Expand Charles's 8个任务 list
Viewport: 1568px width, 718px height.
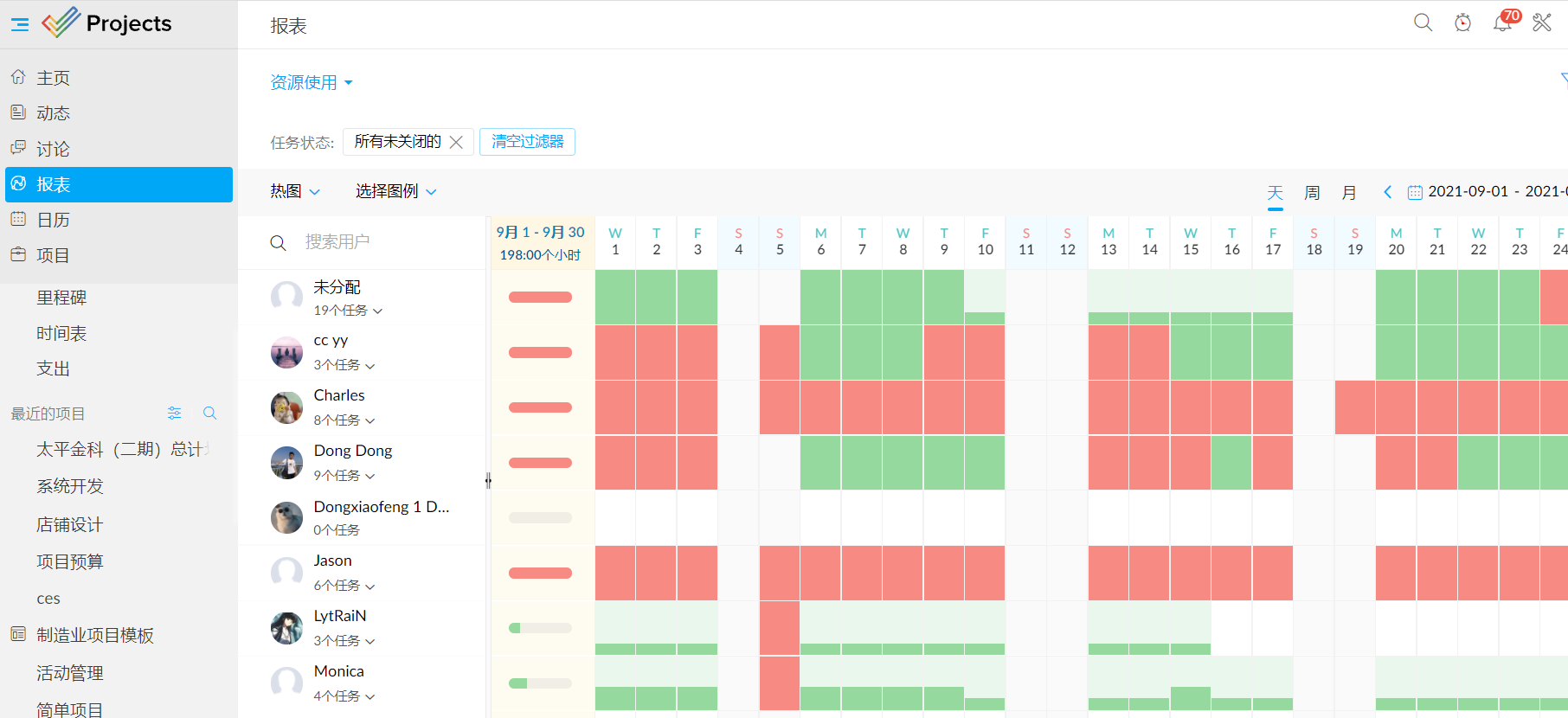pos(344,420)
